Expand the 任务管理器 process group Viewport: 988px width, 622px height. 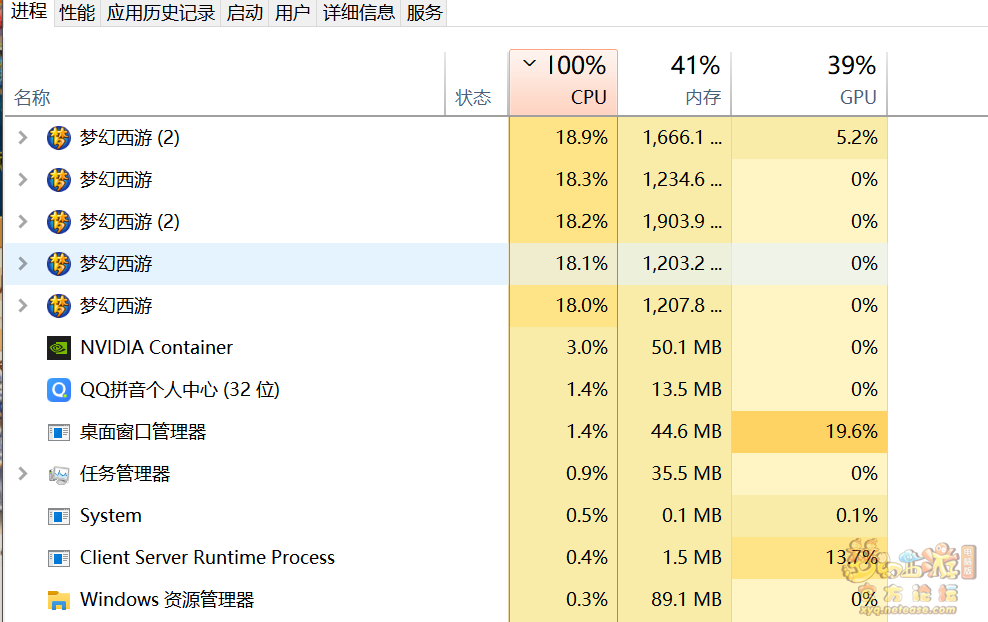coord(23,474)
